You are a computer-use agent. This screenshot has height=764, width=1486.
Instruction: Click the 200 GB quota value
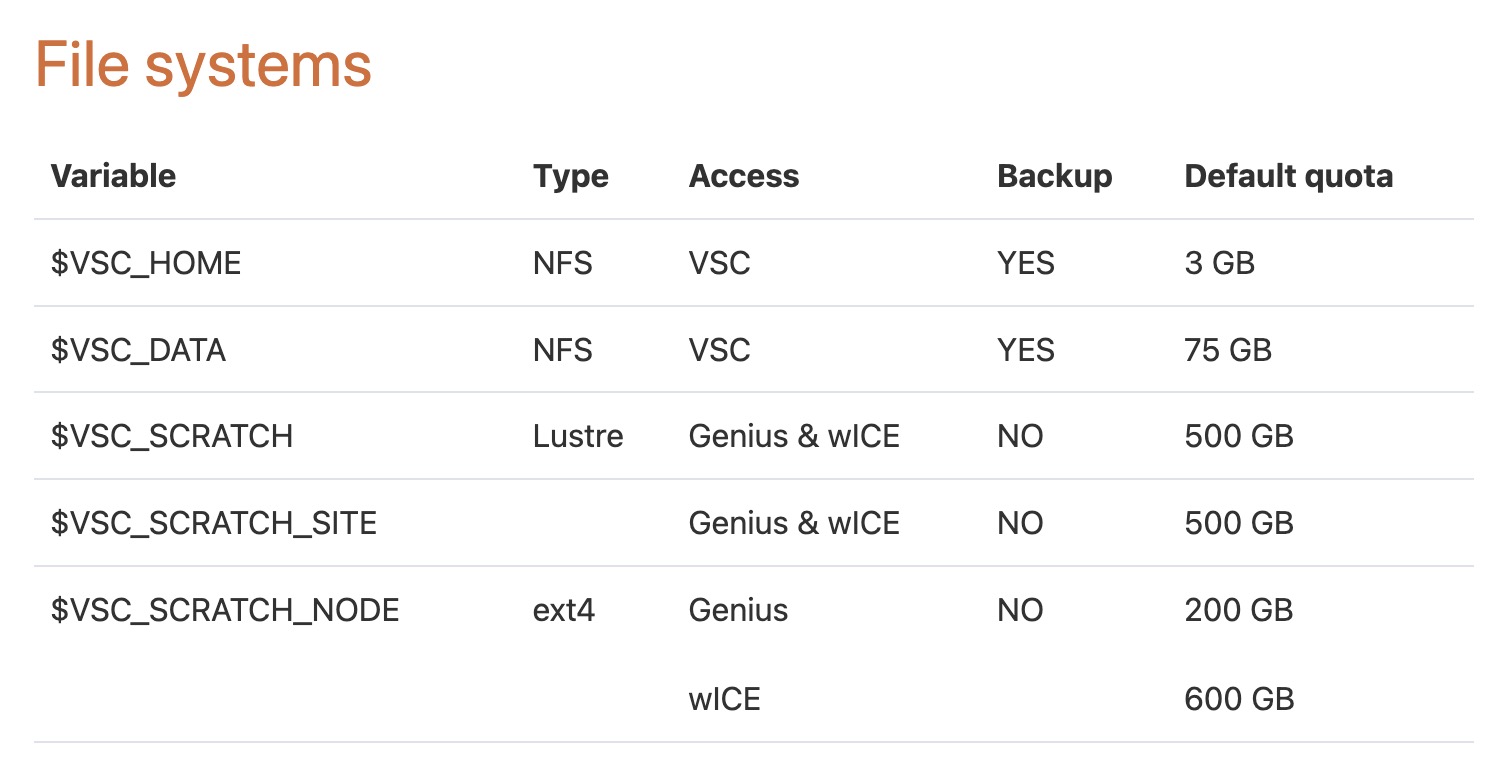[1239, 610]
